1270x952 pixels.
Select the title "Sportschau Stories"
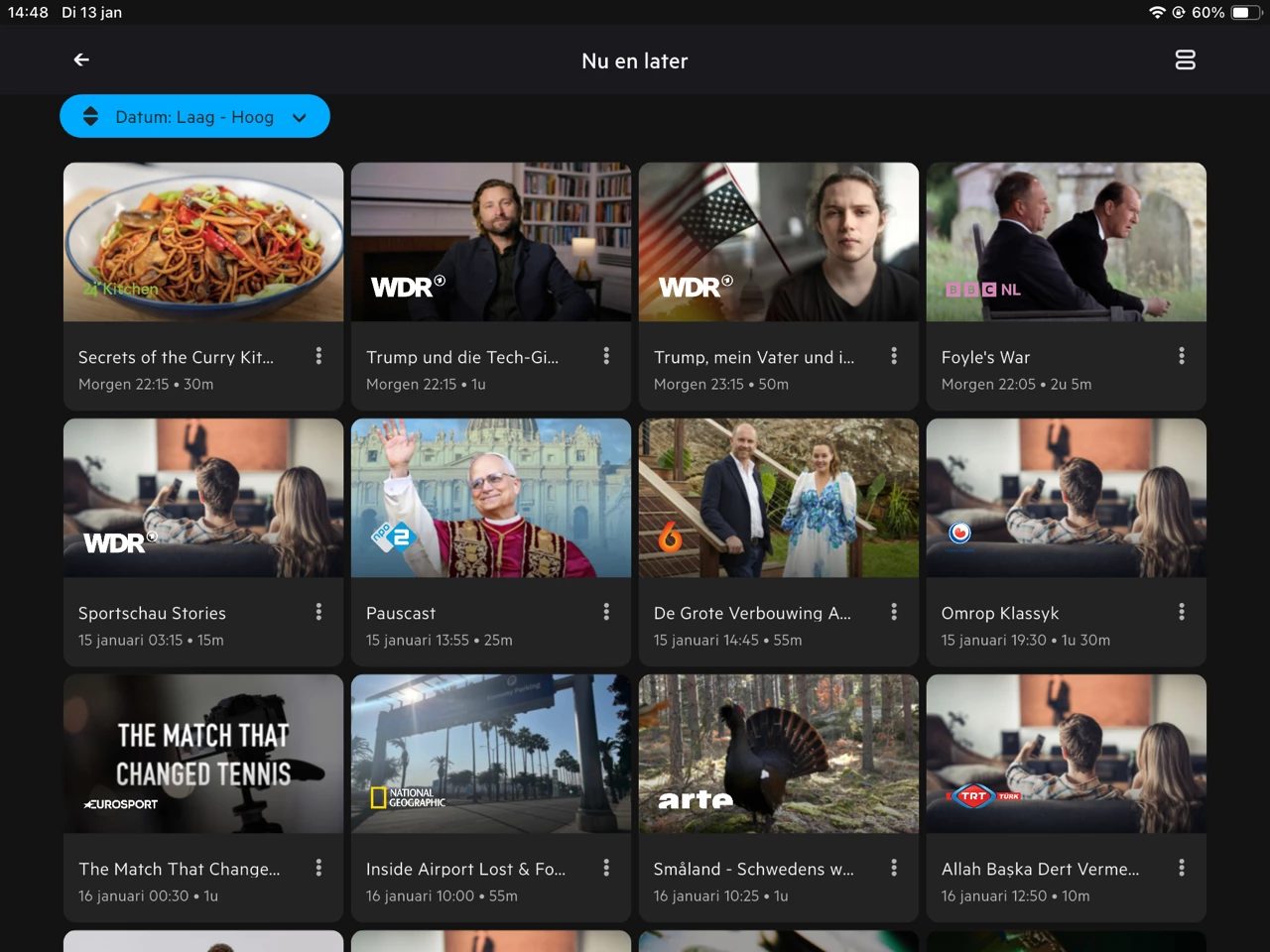coord(152,613)
